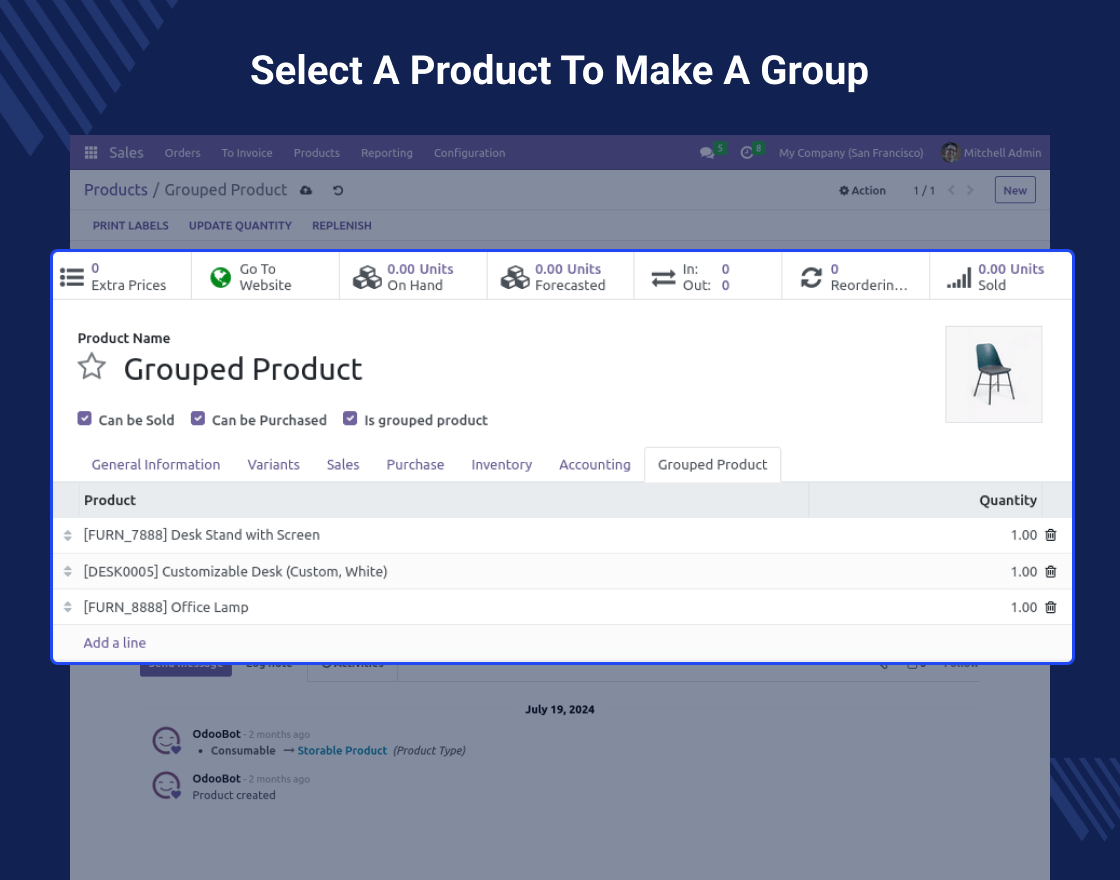Switch to General Information tab
1120x880 pixels.
point(156,464)
